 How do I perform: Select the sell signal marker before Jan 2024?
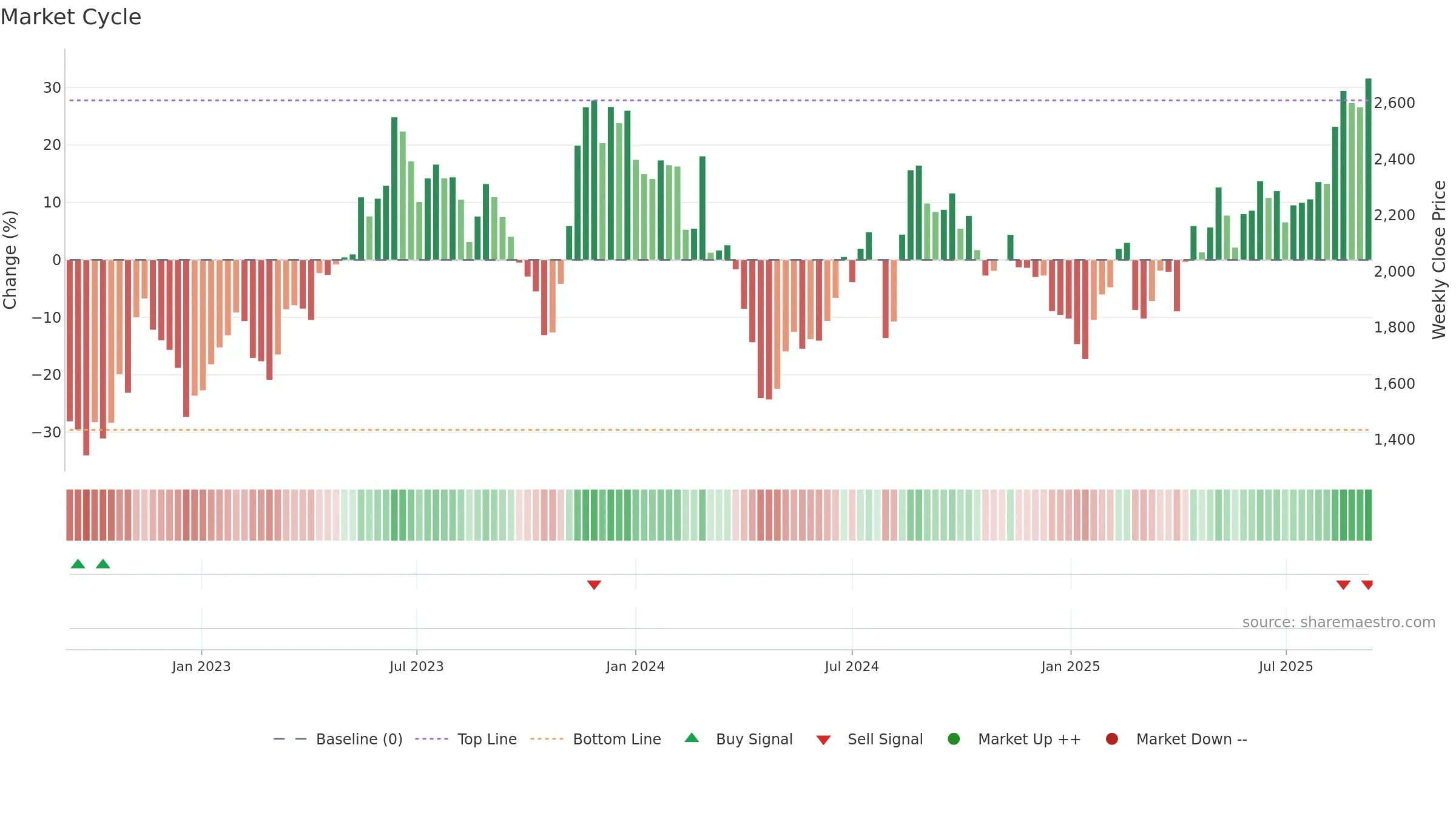click(x=594, y=585)
